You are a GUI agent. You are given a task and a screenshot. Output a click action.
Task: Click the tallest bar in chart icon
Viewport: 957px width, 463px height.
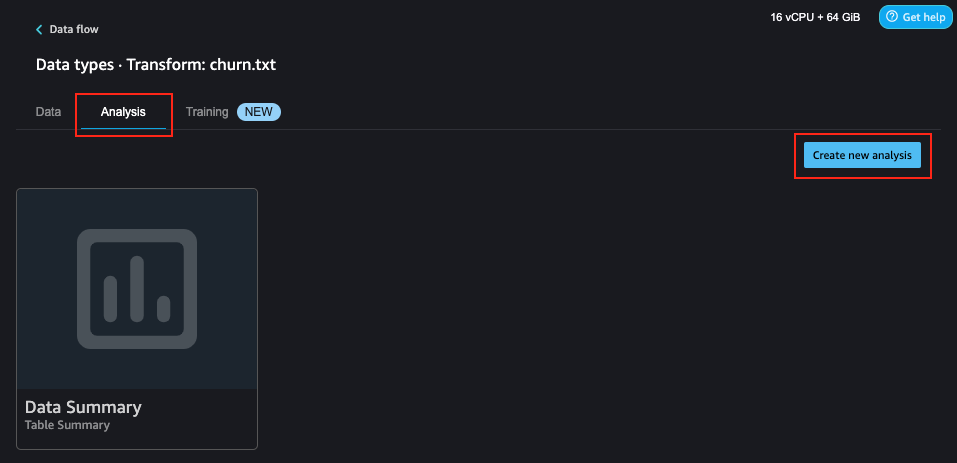(137, 289)
